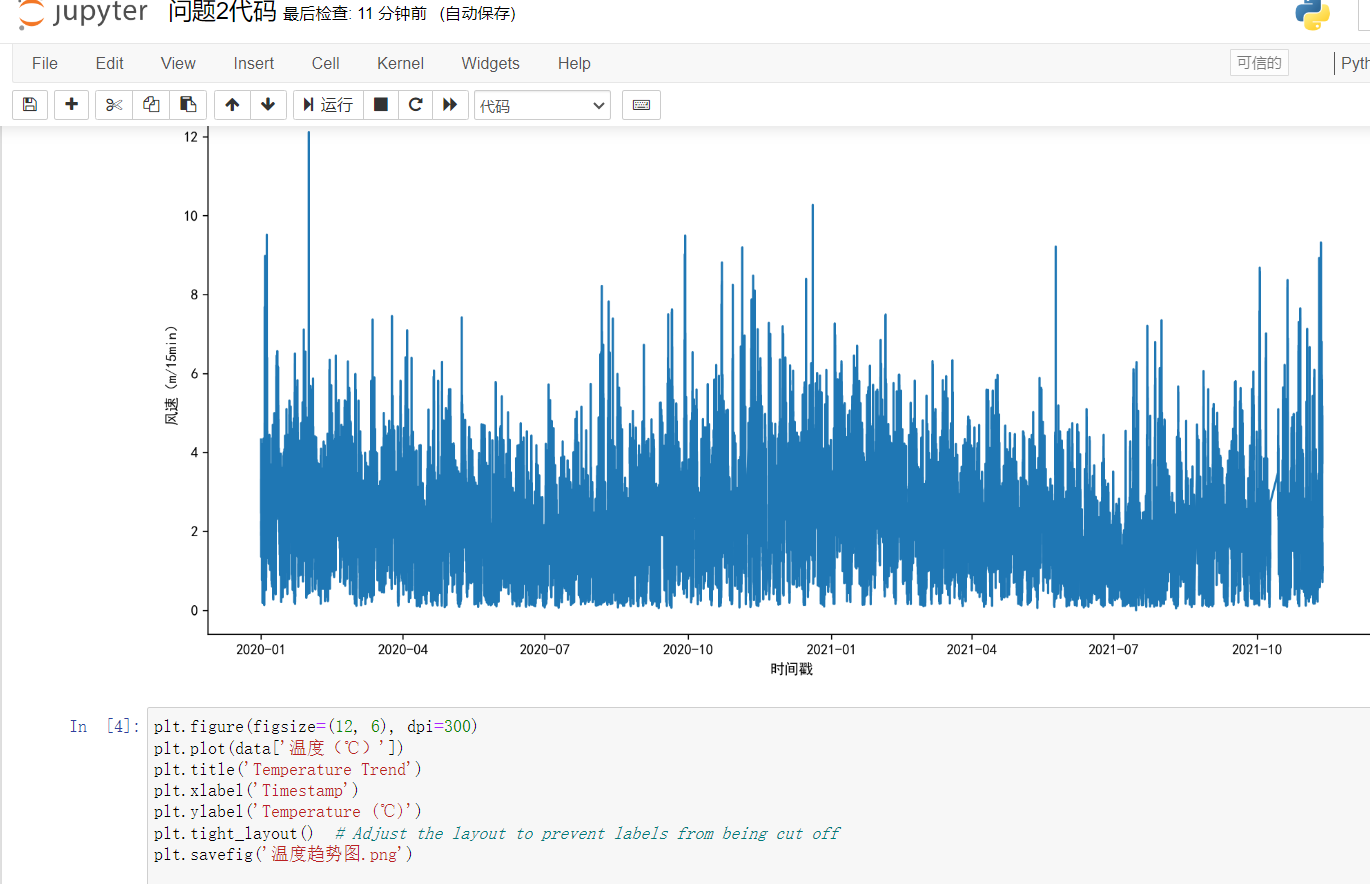
Task: Click the 运行 run cell button
Action: click(328, 105)
